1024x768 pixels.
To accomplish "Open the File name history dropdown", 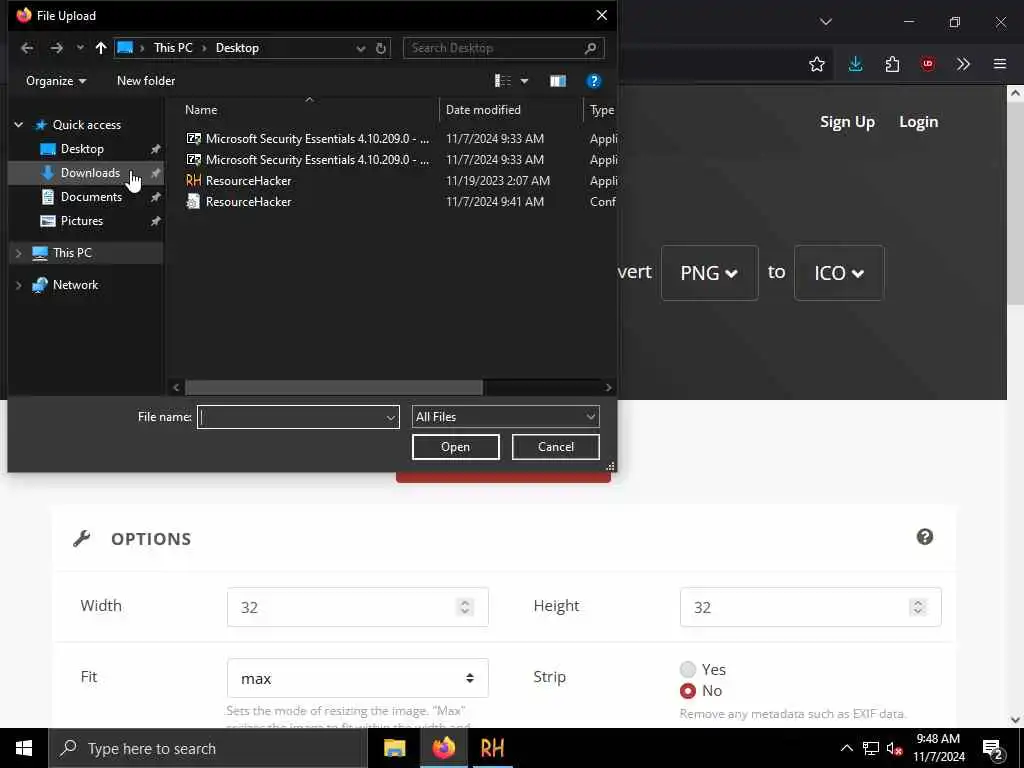I will point(391,417).
